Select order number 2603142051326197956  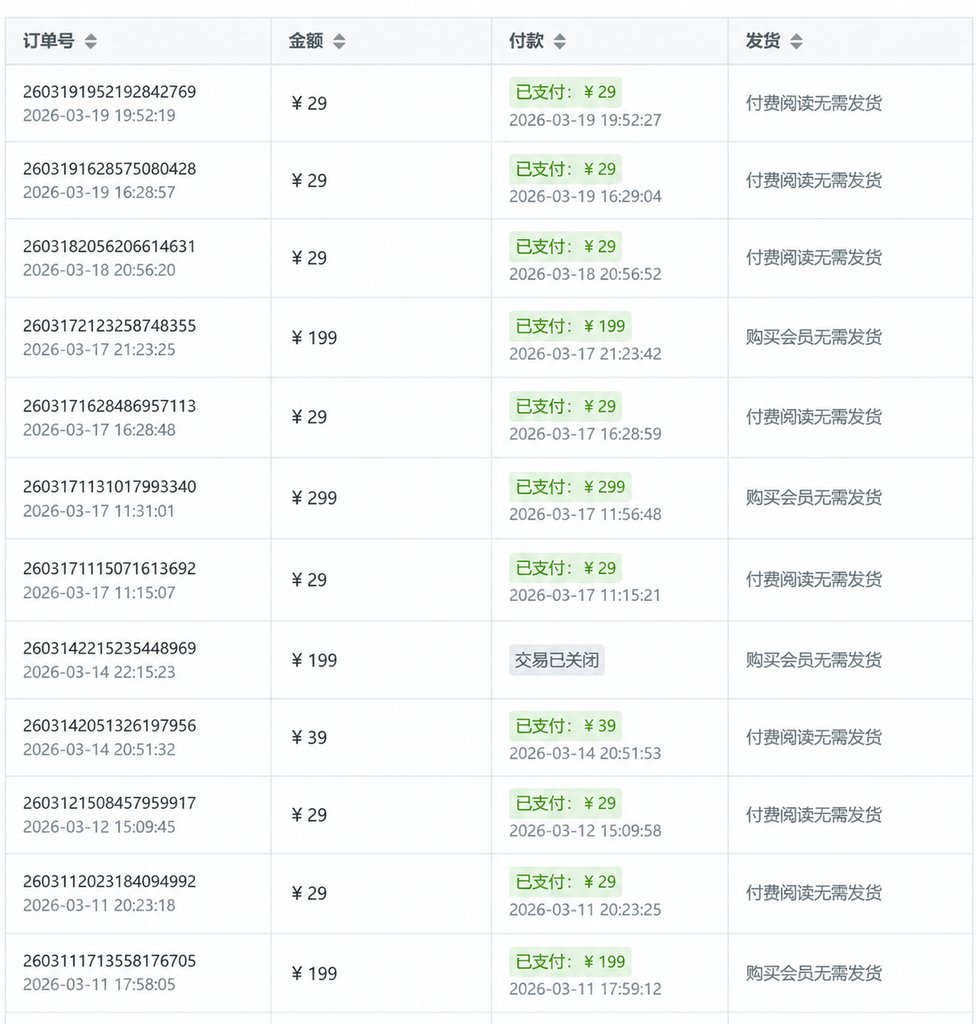click(x=109, y=726)
